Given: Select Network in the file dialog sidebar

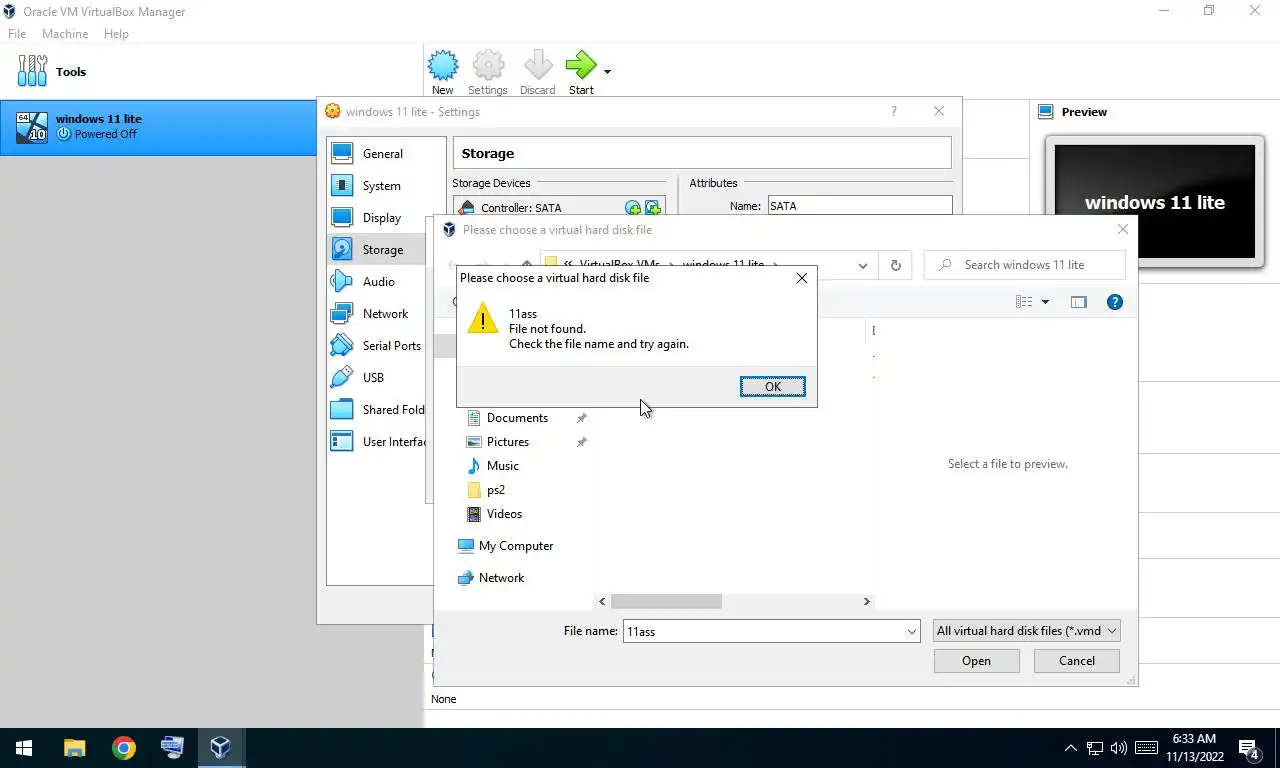Looking at the screenshot, I should click(501, 578).
